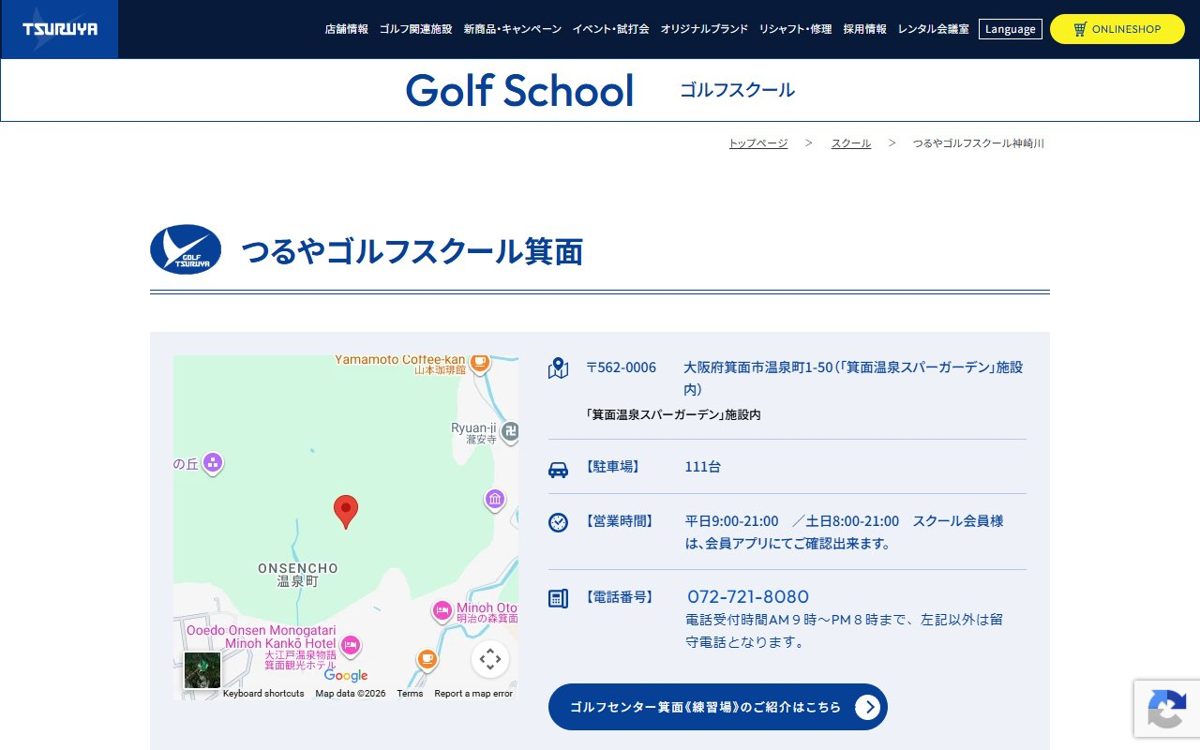Click Minoh Oto hotel marker on map
The image size is (1200, 750).
coord(442,610)
